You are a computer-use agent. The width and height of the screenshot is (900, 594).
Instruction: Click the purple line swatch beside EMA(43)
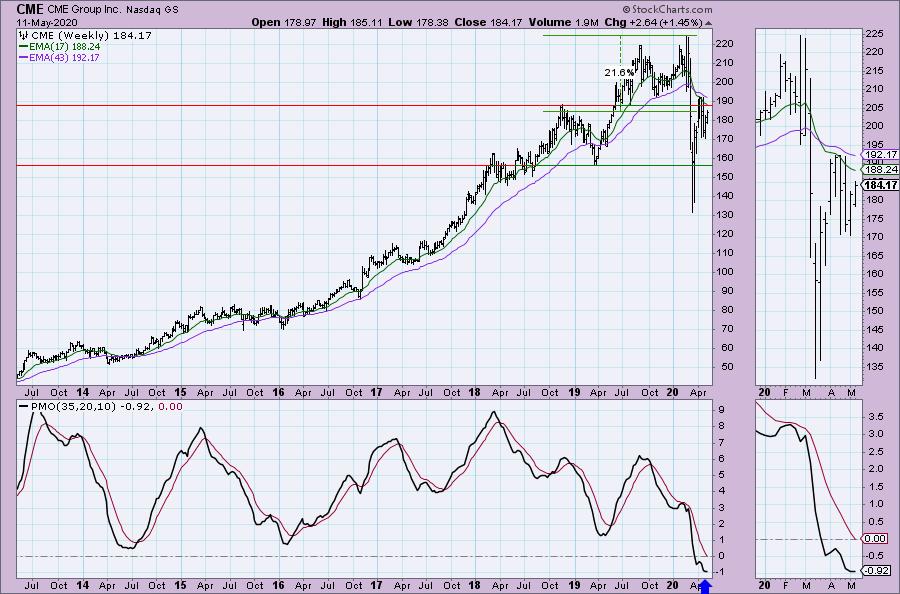click(24, 57)
